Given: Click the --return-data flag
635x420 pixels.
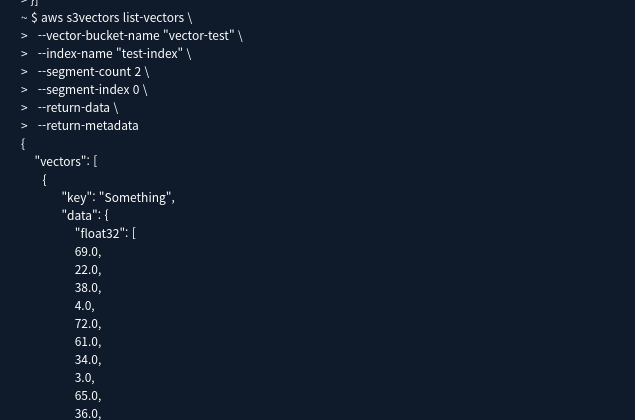Looking at the screenshot, I should coord(74,108).
